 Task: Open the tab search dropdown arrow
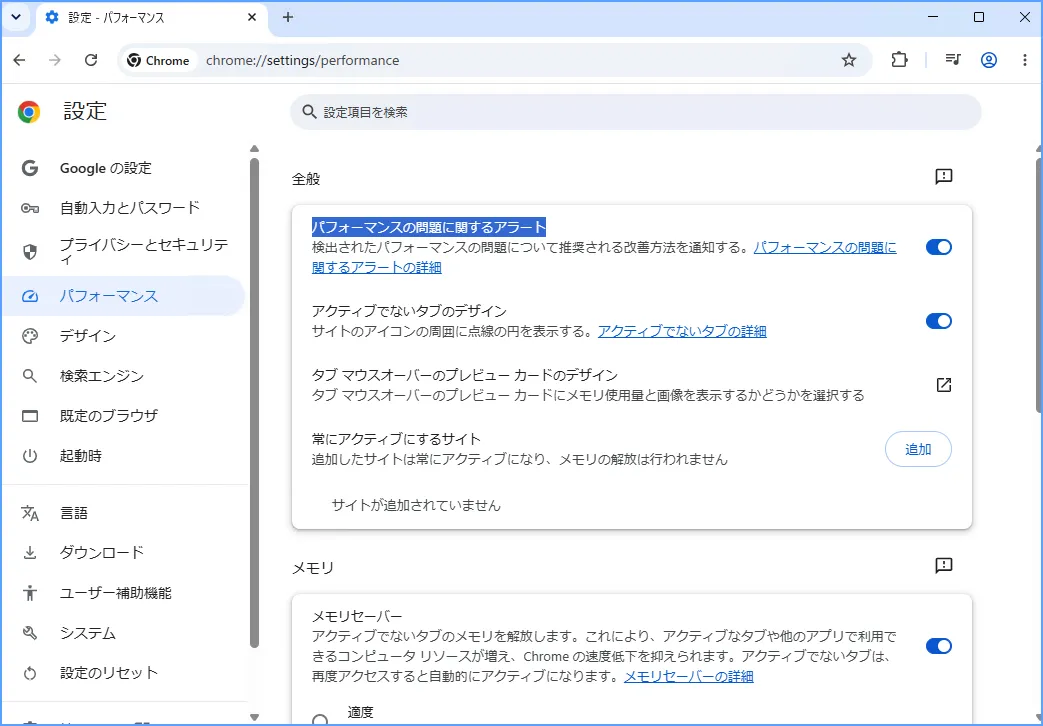[16, 17]
